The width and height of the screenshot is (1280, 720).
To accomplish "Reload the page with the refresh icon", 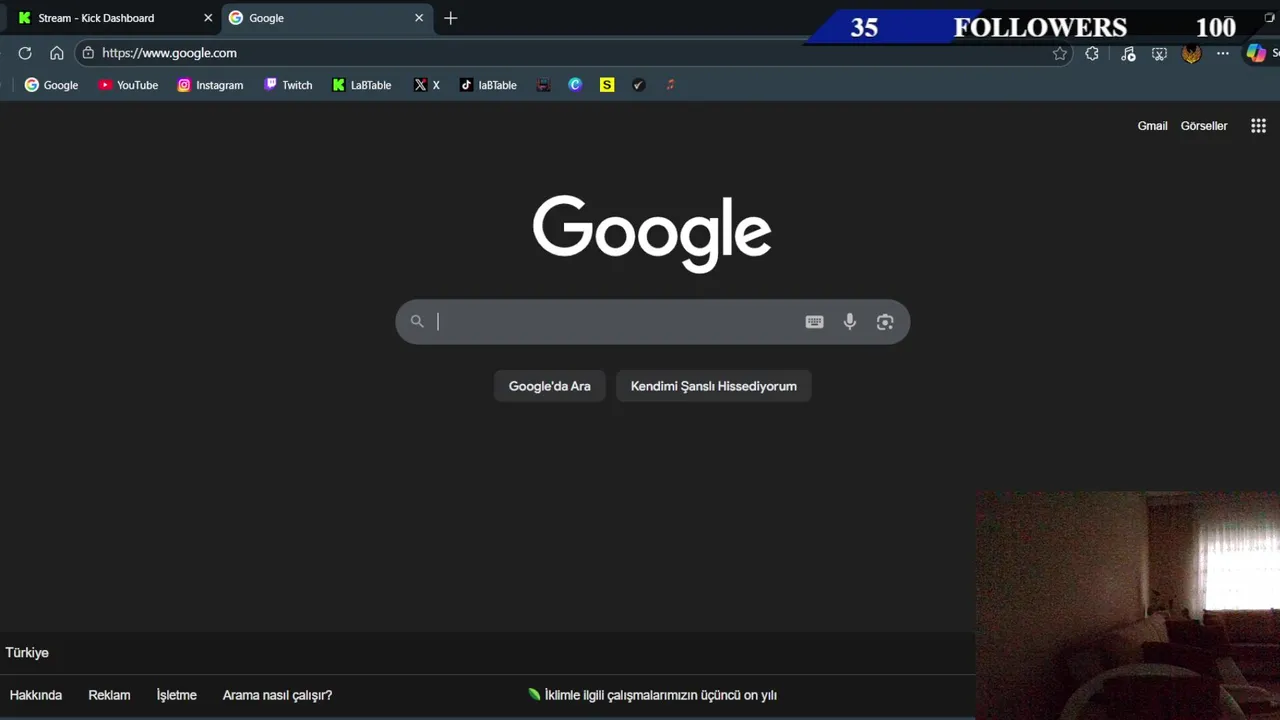I will tap(25, 53).
